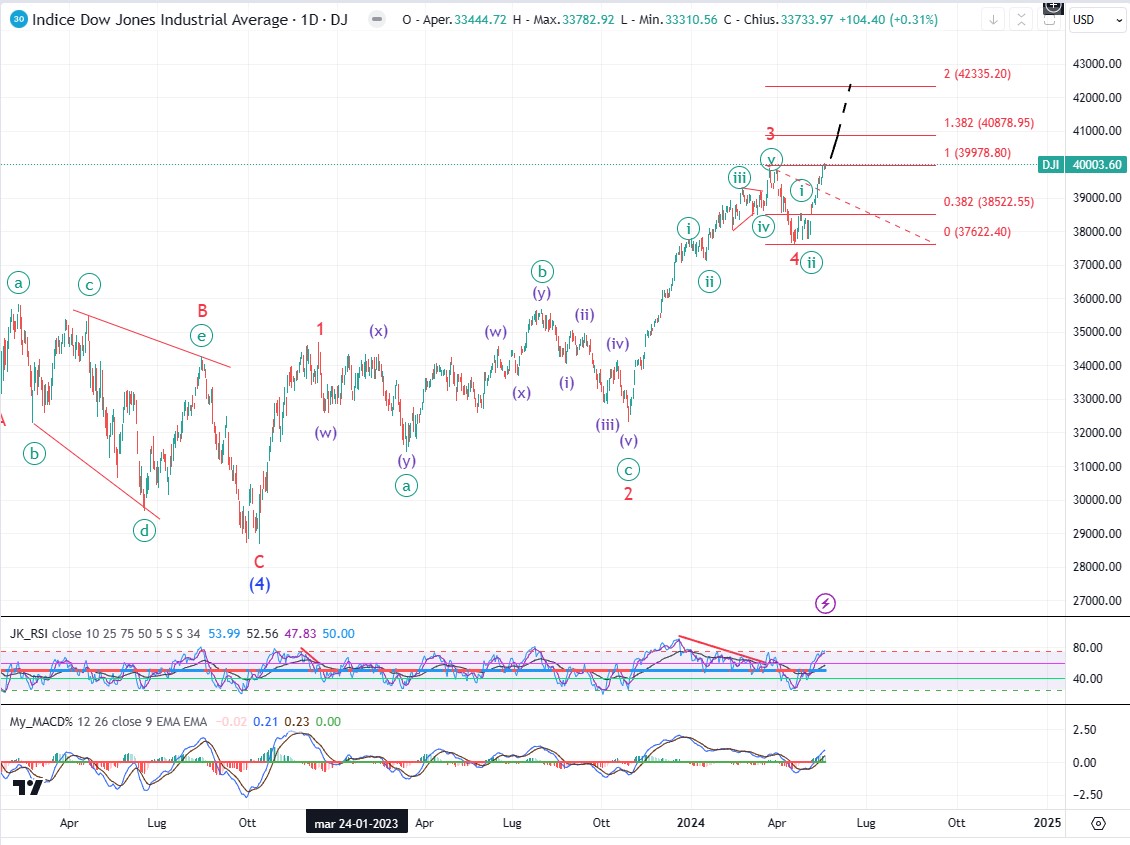Click the DJI price scale tag
This screenshot has width=1130, height=845.
coord(1051,165)
